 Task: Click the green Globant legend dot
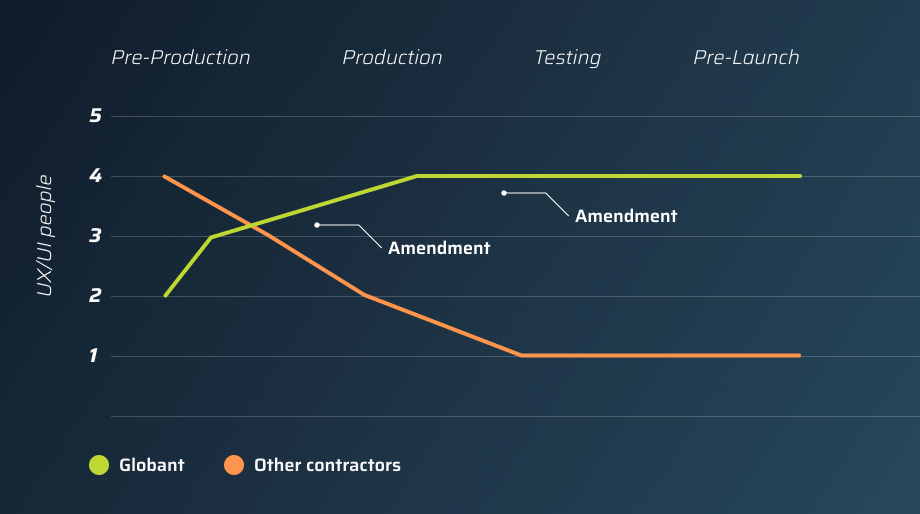pyautogui.click(x=98, y=465)
